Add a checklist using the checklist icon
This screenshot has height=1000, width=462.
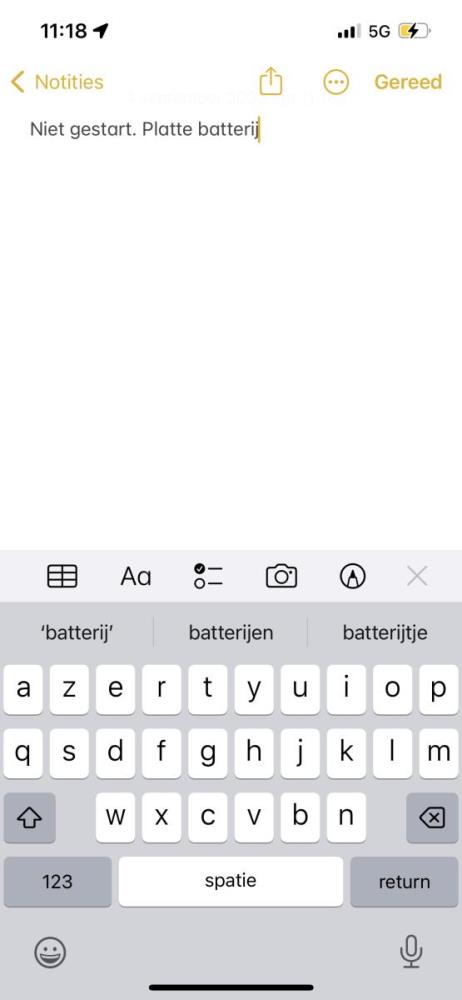[x=208, y=576]
